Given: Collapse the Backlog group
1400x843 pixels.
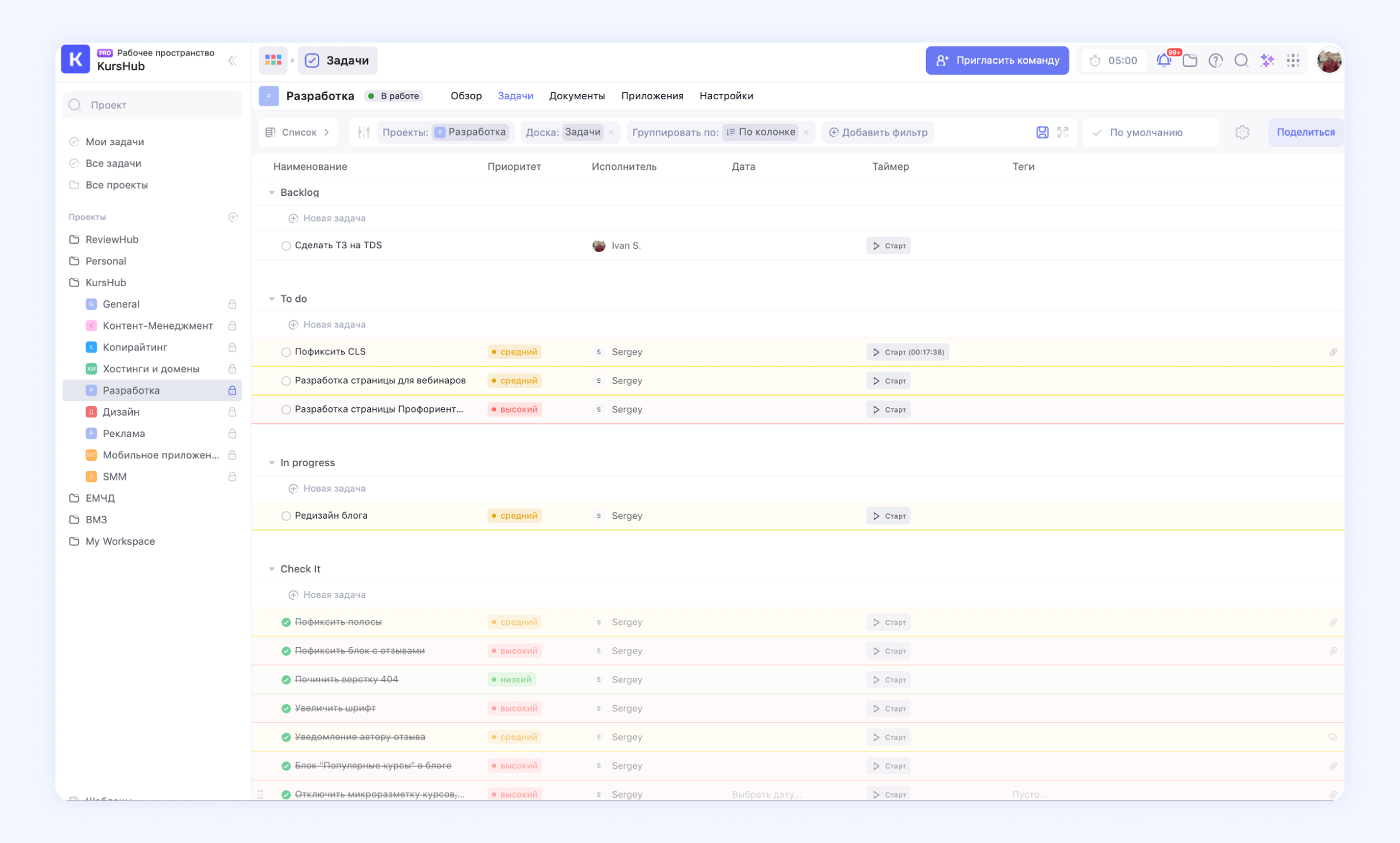Looking at the screenshot, I should pos(271,192).
